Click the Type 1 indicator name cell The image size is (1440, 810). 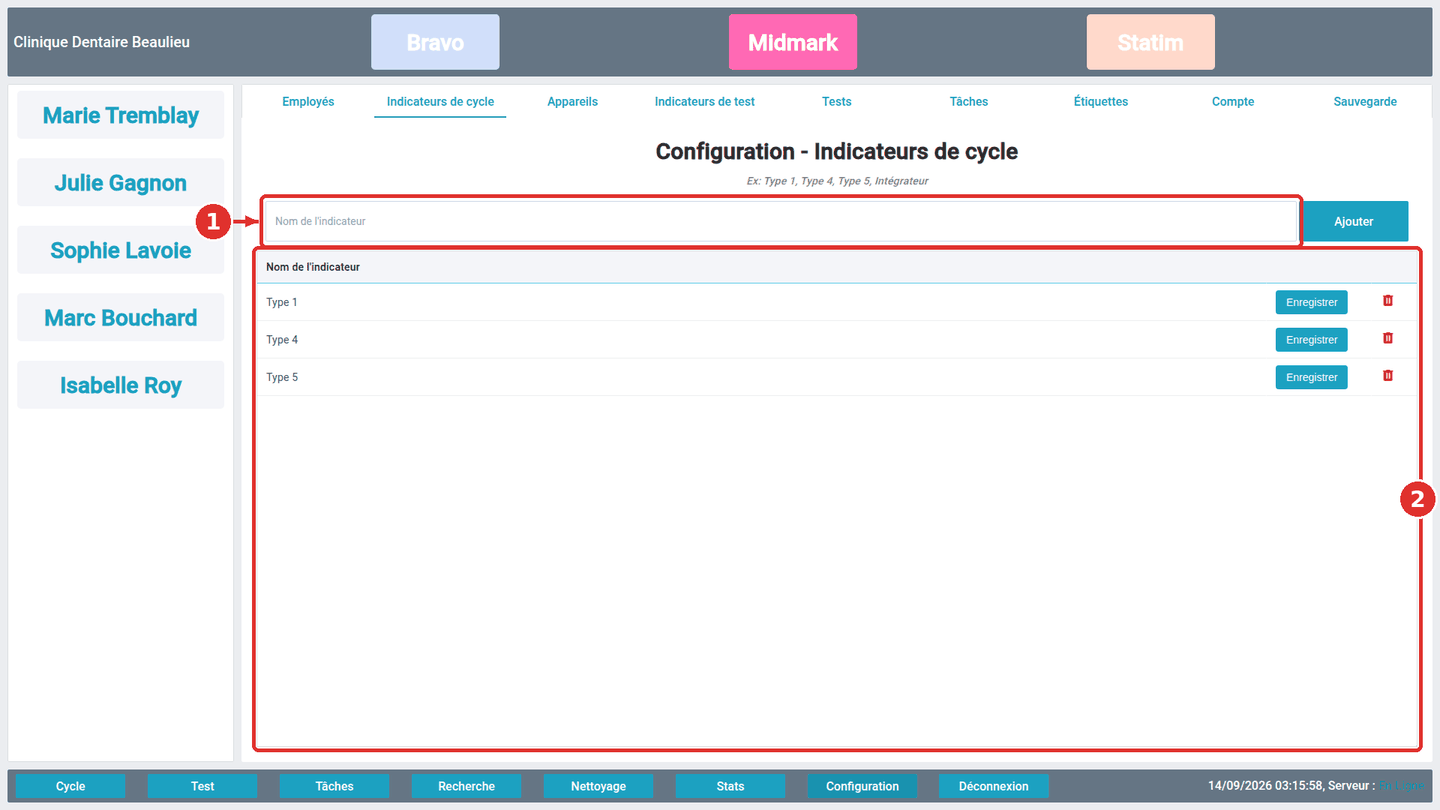[x=282, y=302]
